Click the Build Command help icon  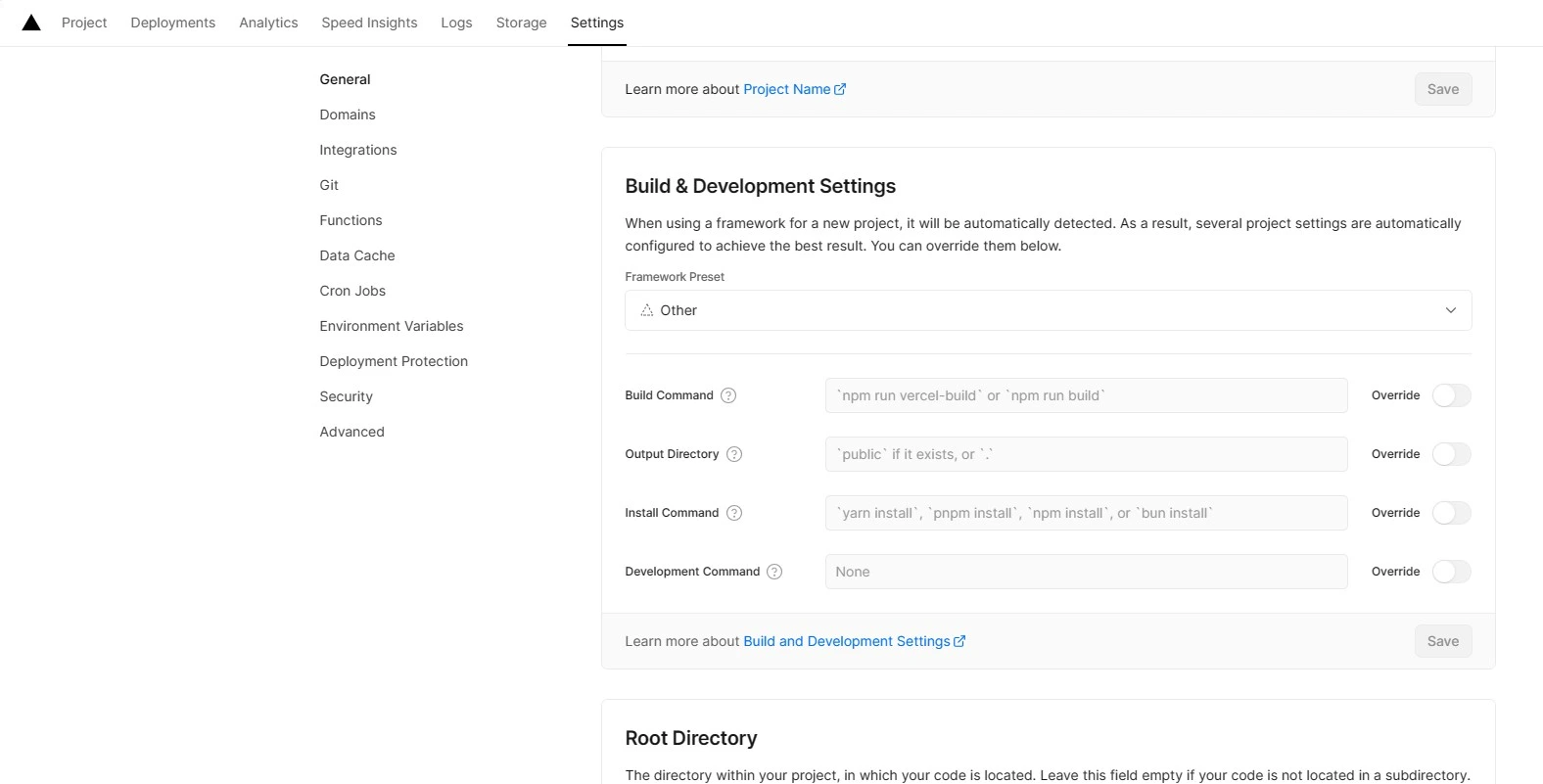pos(728,395)
